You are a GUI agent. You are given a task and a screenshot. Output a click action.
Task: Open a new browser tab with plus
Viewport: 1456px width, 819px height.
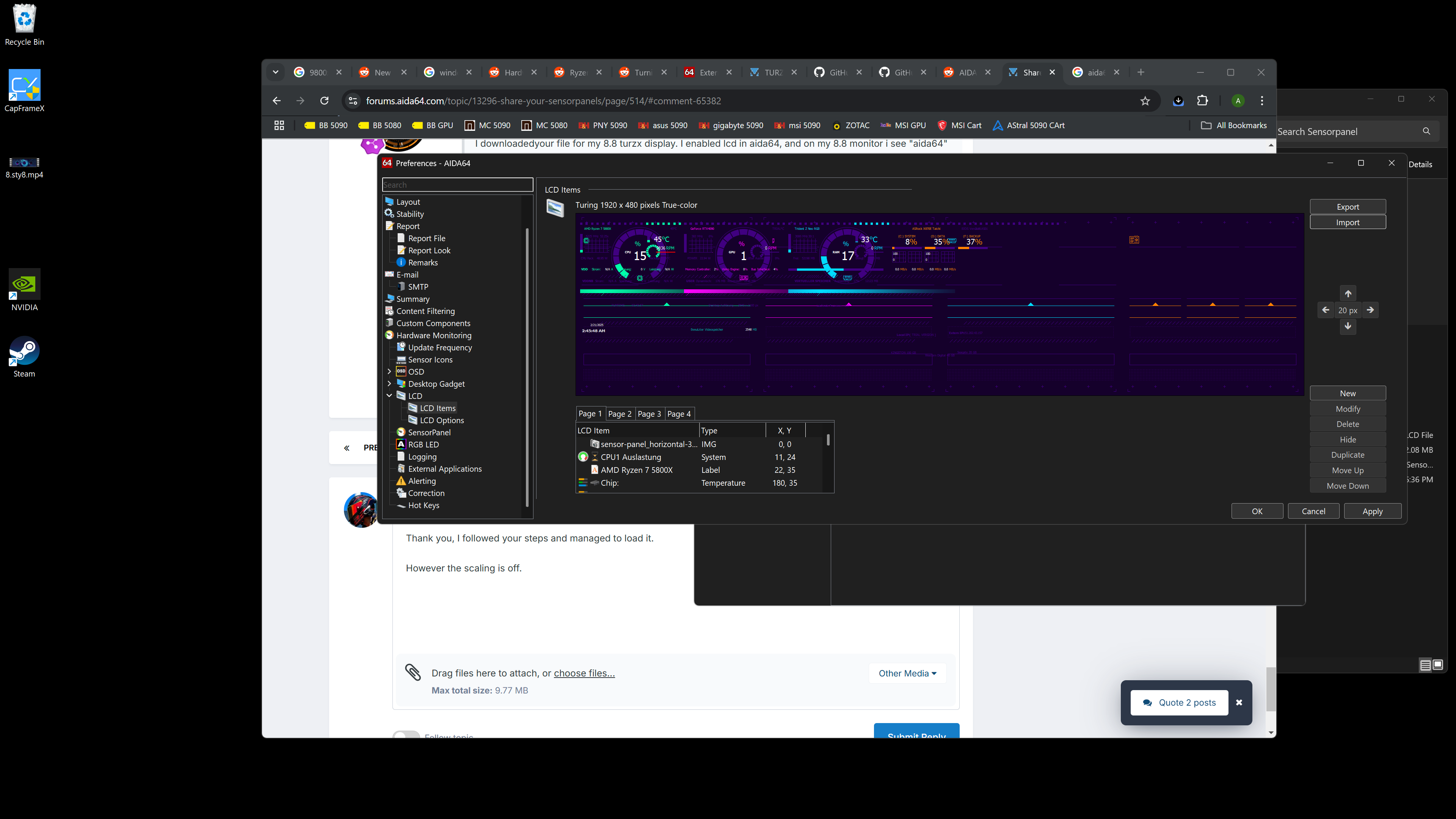(x=1141, y=72)
